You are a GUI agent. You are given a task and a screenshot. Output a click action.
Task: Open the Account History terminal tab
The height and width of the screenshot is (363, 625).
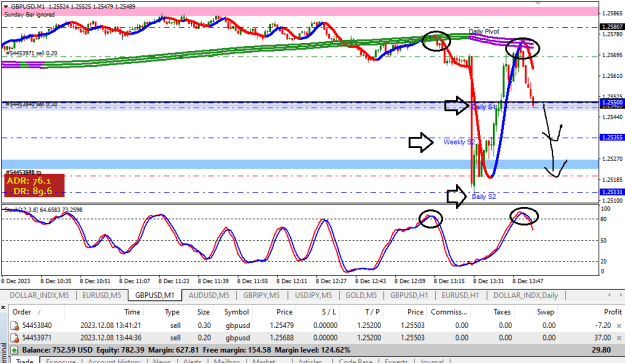[x=114, y=361]
